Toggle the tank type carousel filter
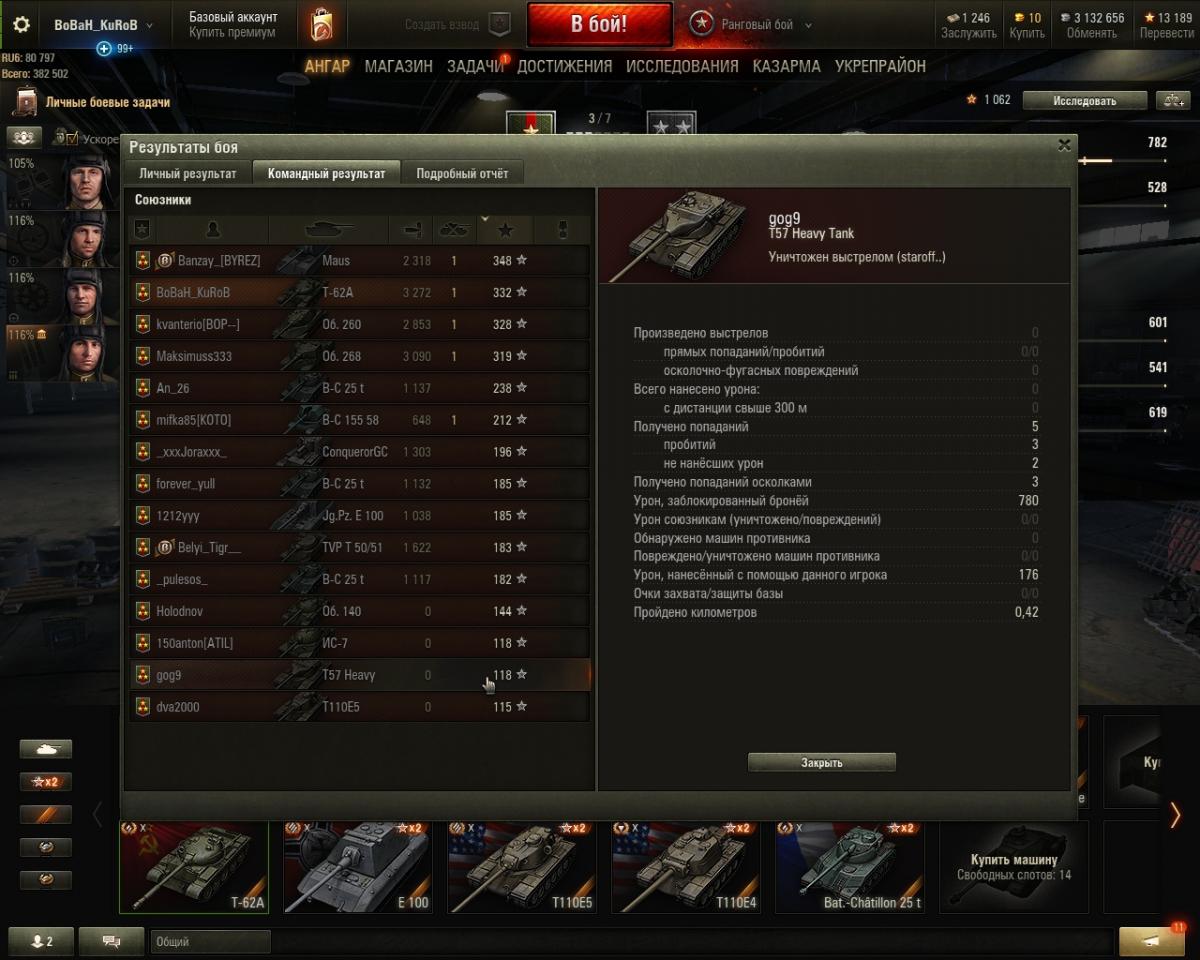The height and width of the screenshot is (960, 1200). (x=46, y=749)
